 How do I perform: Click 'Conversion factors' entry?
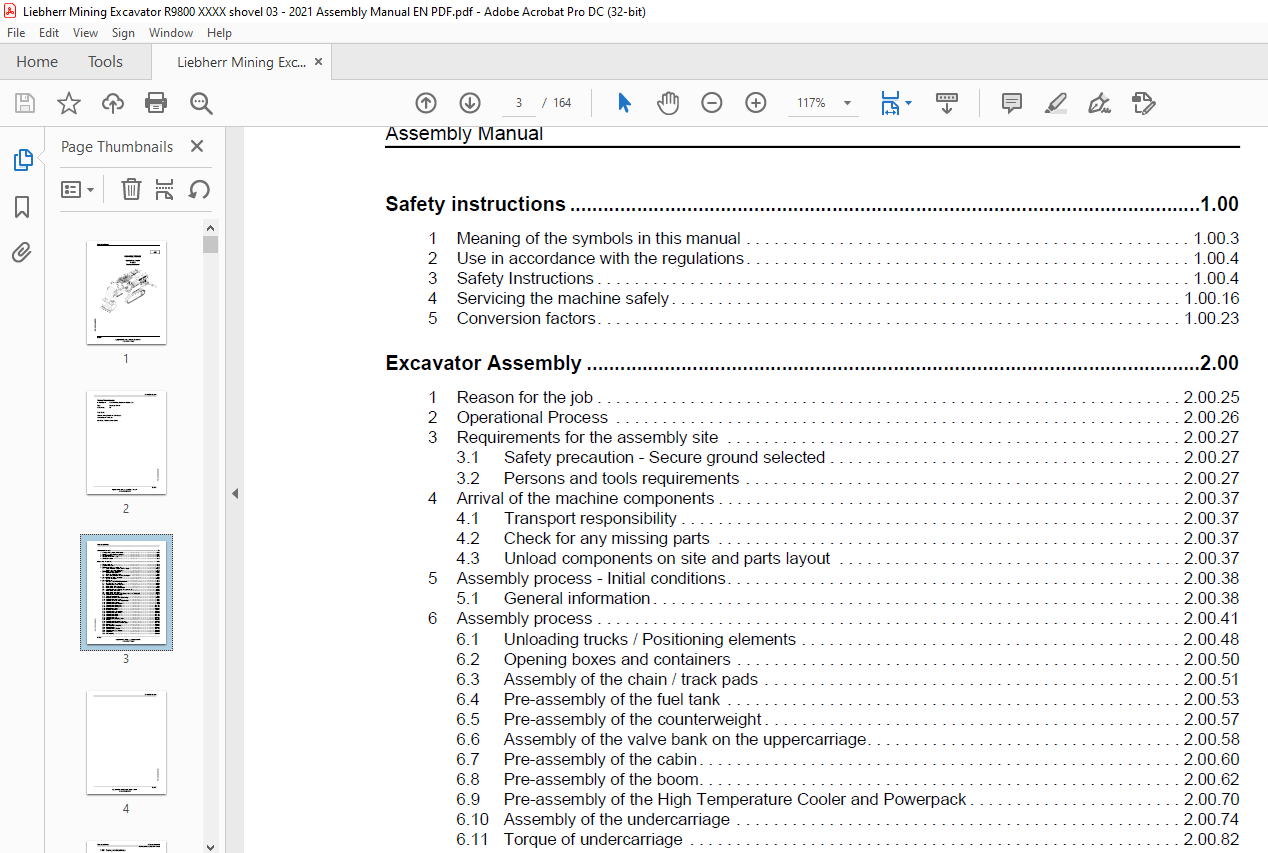click(526, 318)
